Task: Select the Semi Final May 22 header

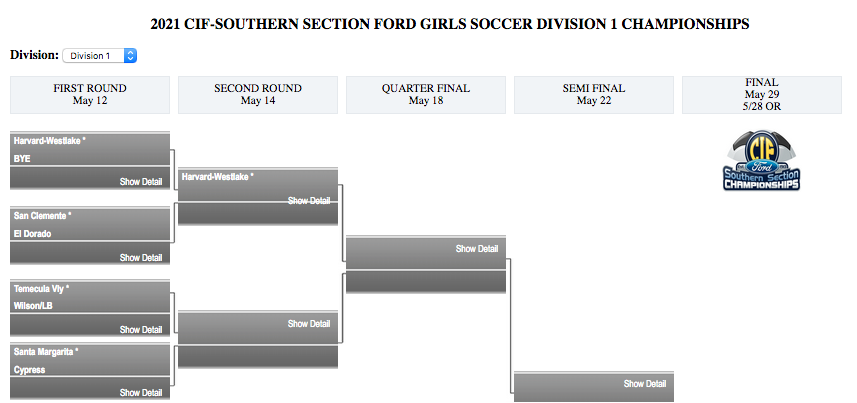Action: click(594, 94)
